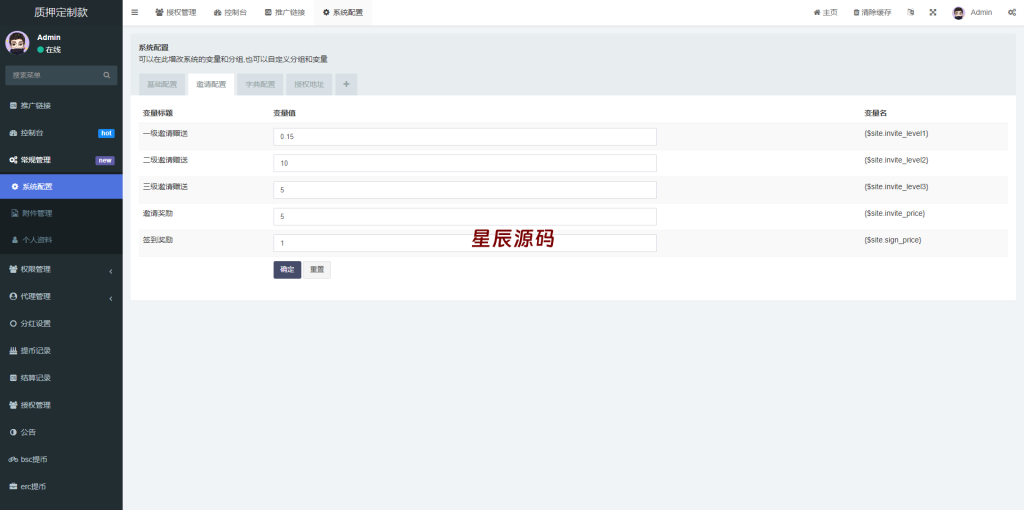Switch to the 控制台 top tab
This screenshot has width=1024, height=510.
[231, 12]
